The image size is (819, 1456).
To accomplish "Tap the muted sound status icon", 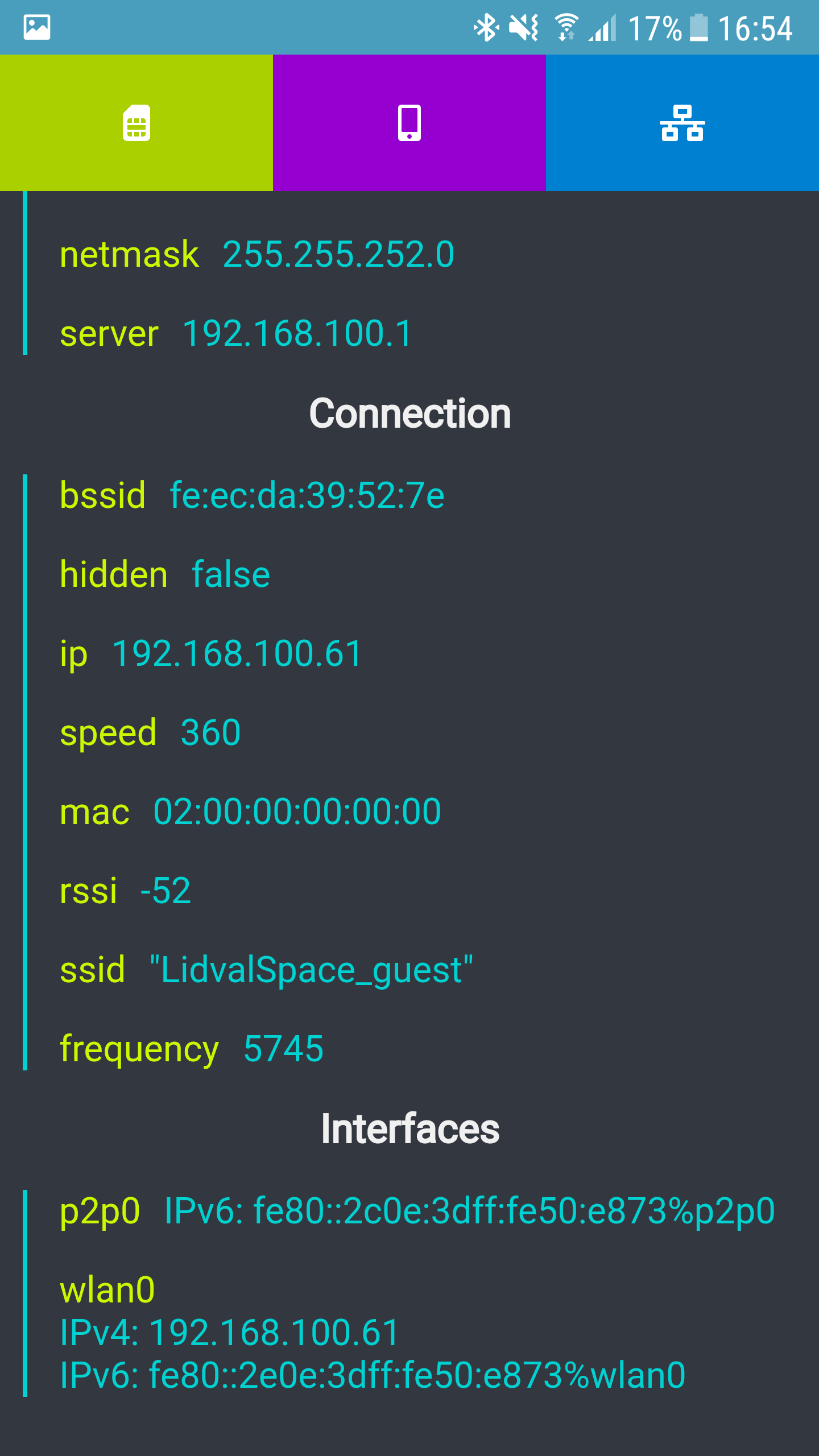I will [x=523, y=27].
